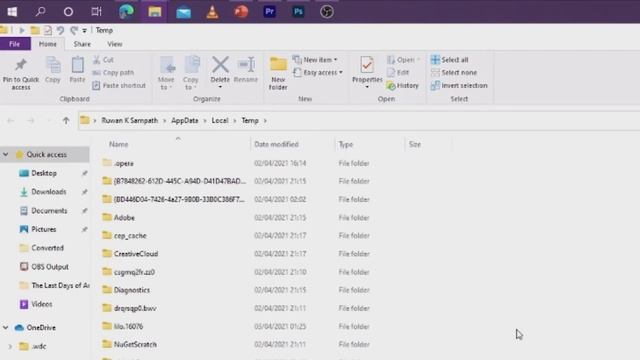The image size is (640, 360).
Task: Click Select all
Action: (449, 60)
